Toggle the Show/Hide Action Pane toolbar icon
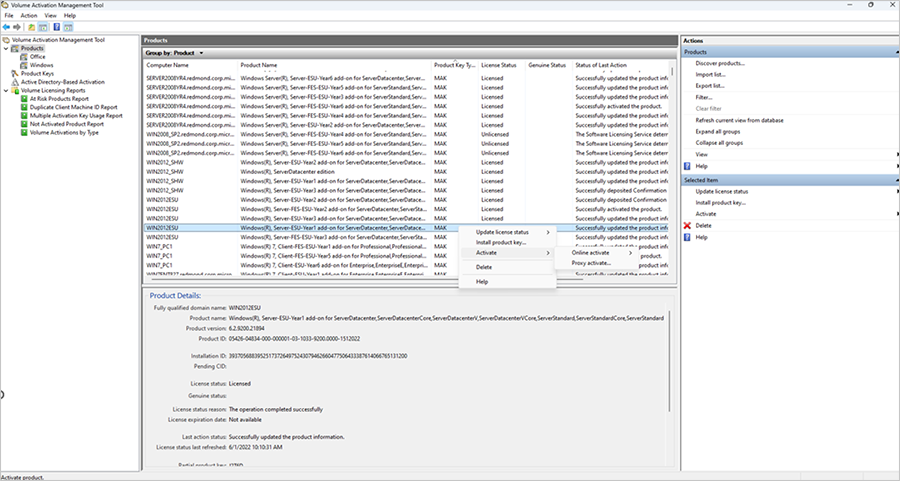Image resolution: width=900 pixels, height=481 pixels. (x=68, y=27)
